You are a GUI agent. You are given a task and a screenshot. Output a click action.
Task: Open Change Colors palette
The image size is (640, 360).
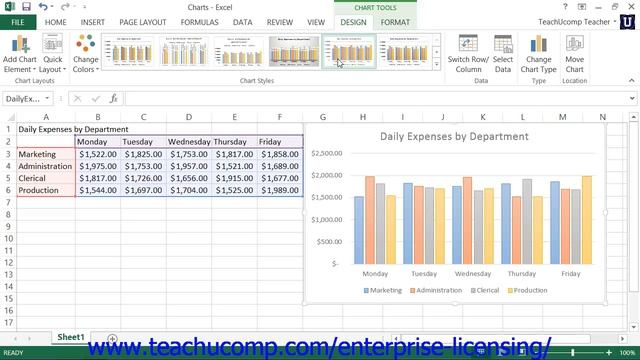[85, 54]
